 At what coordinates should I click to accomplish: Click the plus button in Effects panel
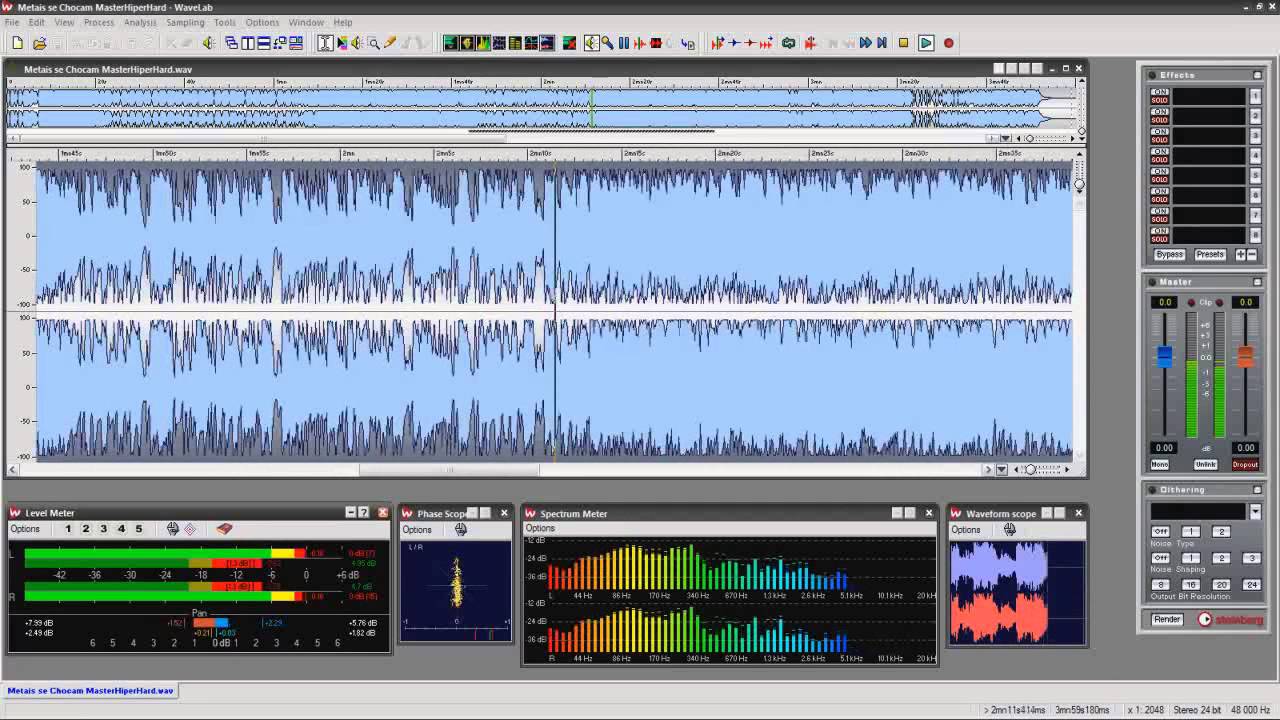tap(1241, 255)
